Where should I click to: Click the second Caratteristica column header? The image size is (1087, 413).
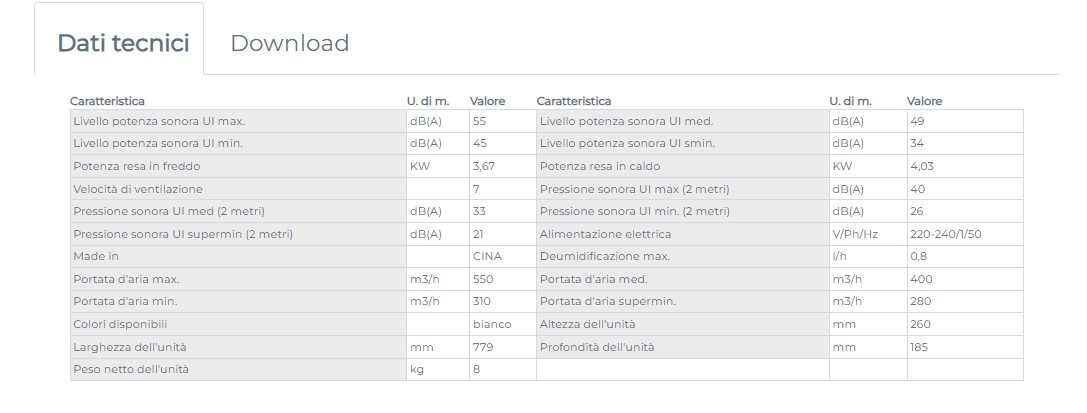pos(574,101)
